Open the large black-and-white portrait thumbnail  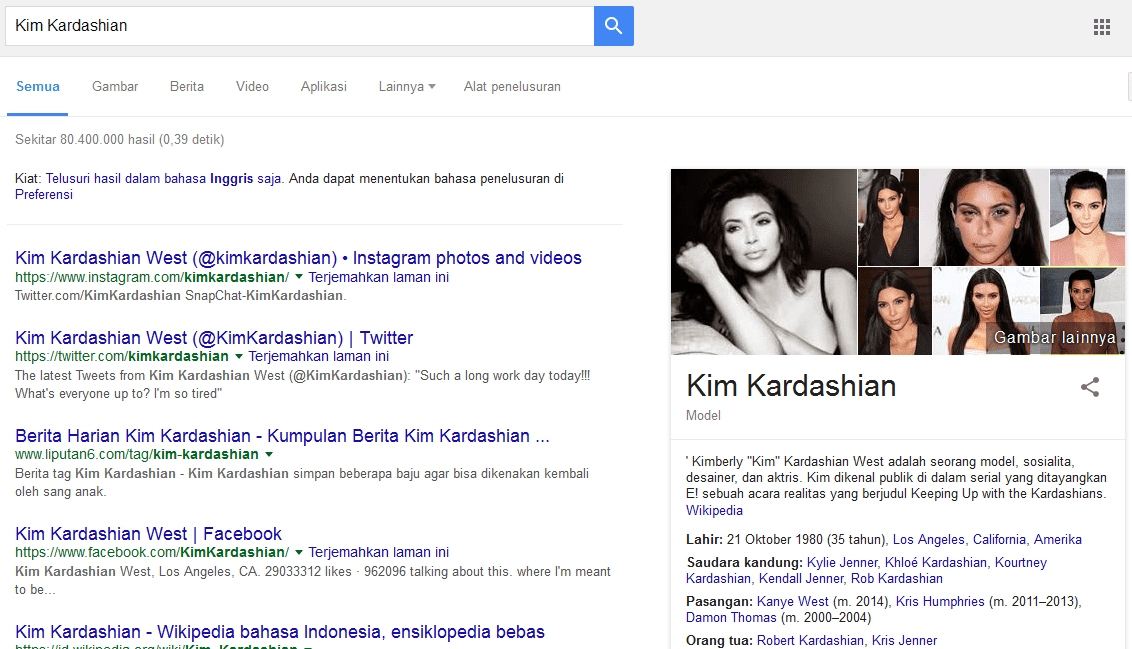click(x=764, y=262)
